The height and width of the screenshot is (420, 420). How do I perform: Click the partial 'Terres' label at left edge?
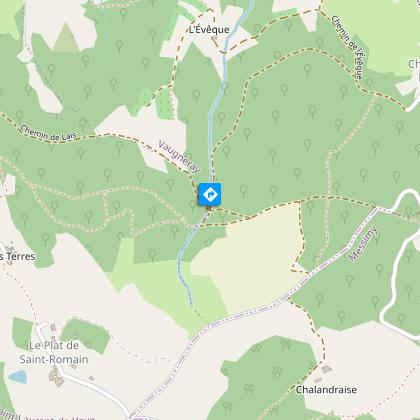click(17, 256)
